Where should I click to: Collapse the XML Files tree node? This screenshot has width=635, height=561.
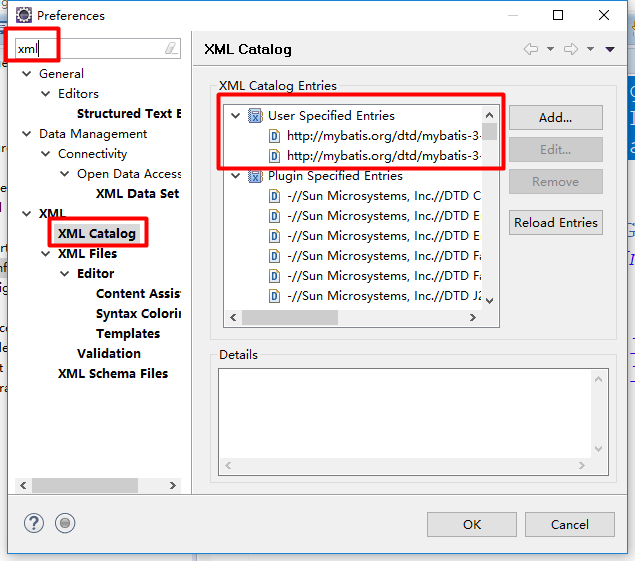coord(46,254)
